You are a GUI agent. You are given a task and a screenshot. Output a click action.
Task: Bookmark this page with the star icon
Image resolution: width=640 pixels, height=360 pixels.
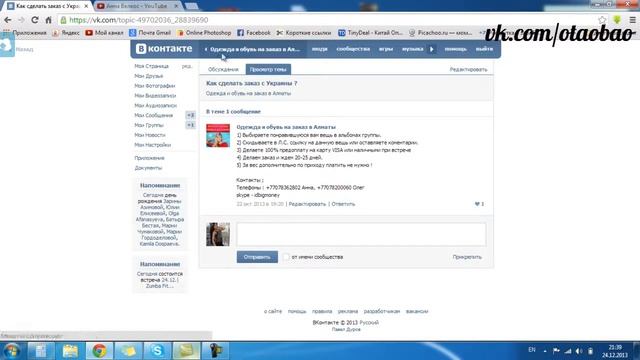(x=602, y=20)
